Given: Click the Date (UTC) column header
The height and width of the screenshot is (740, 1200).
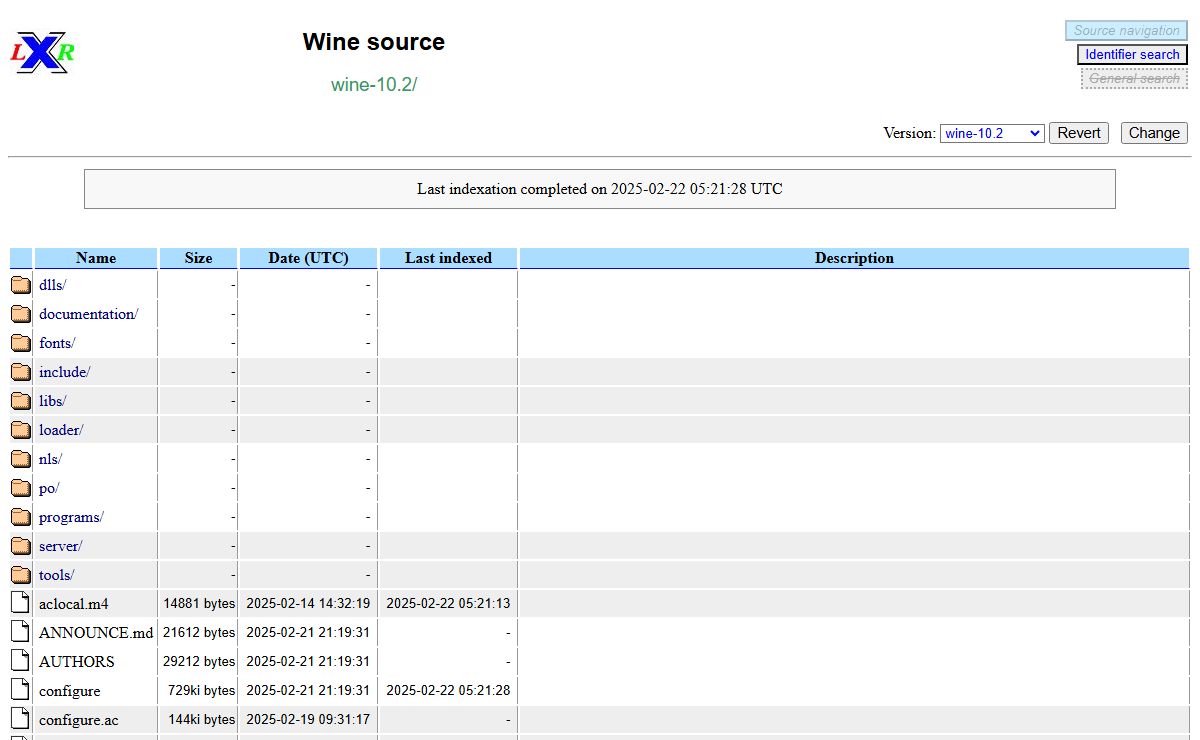Looking at the screenshot, I should [x=308, y=258].
